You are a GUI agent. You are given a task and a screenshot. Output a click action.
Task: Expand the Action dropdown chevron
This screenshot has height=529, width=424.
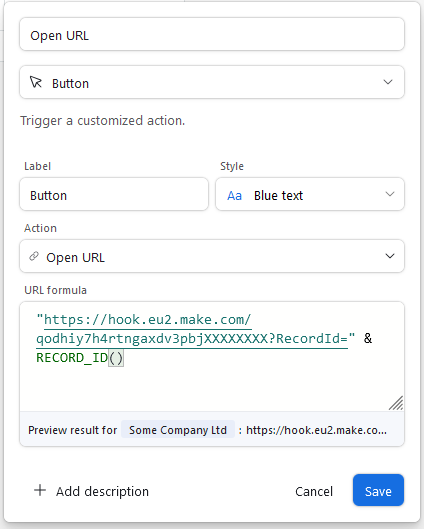coord(390,256)
